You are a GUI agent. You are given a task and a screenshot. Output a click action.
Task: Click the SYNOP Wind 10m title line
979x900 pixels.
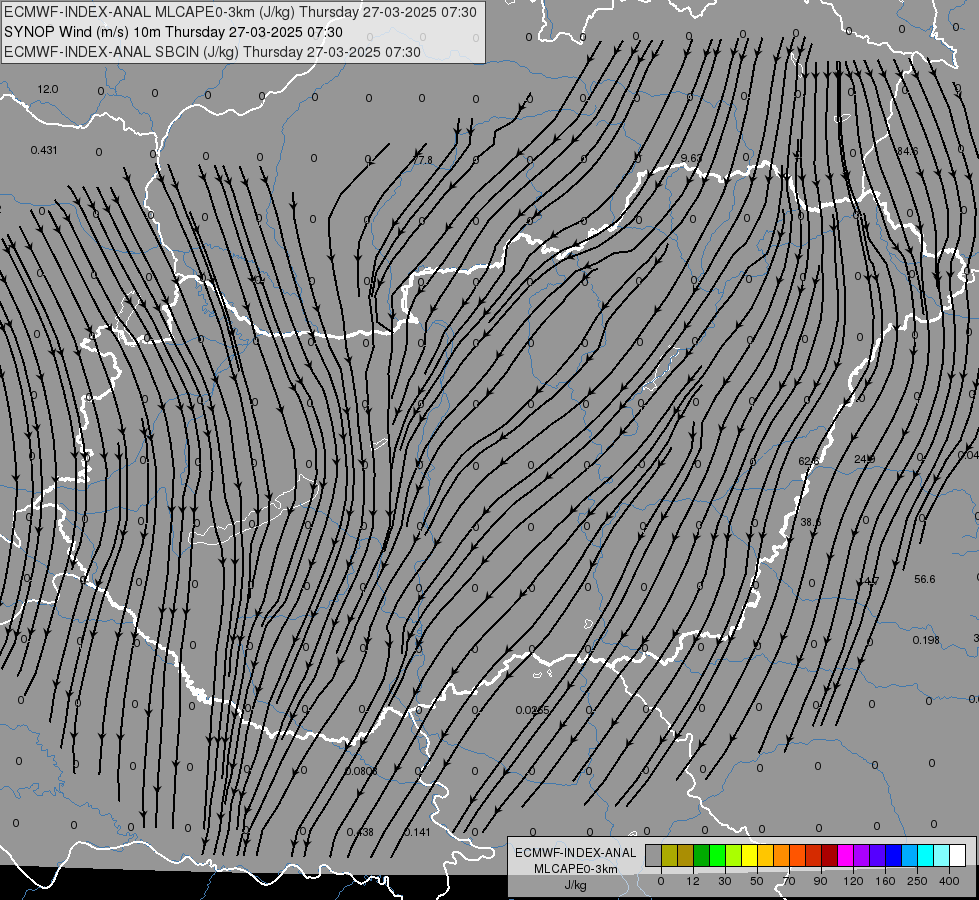coord(173,32)
